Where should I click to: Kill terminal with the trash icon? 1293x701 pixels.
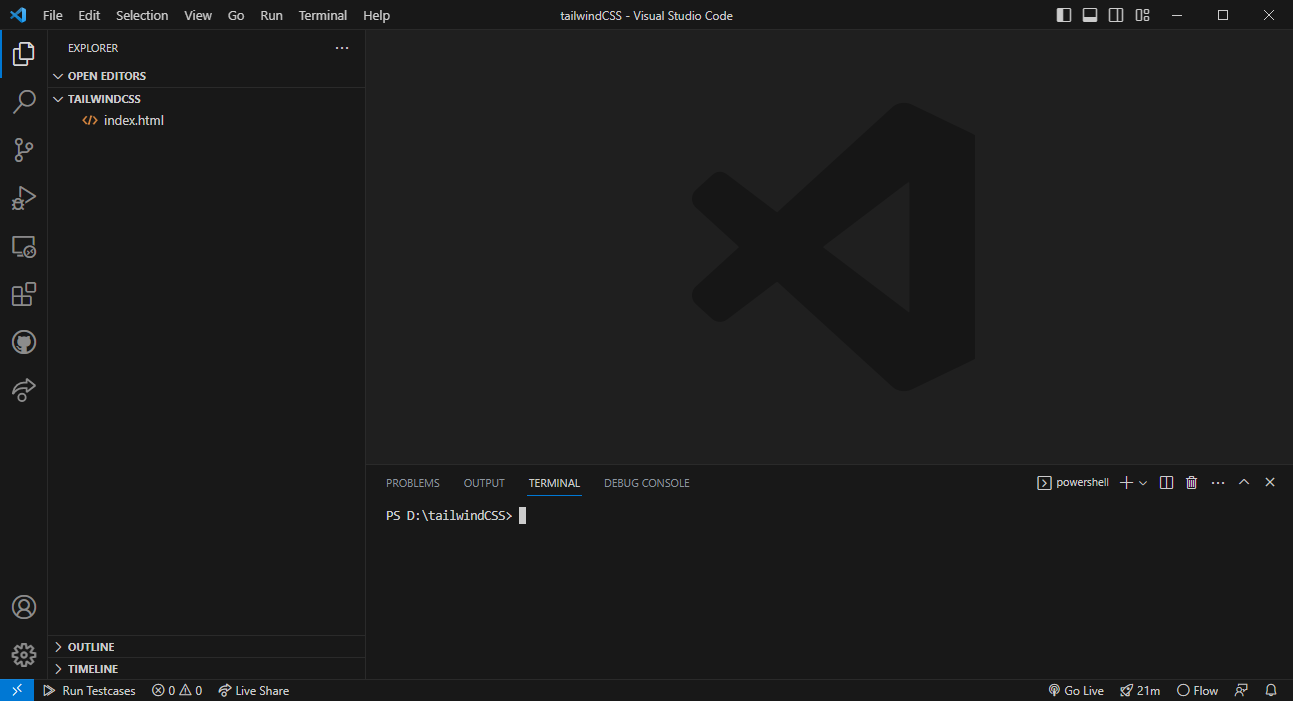tap(1191, 483)
